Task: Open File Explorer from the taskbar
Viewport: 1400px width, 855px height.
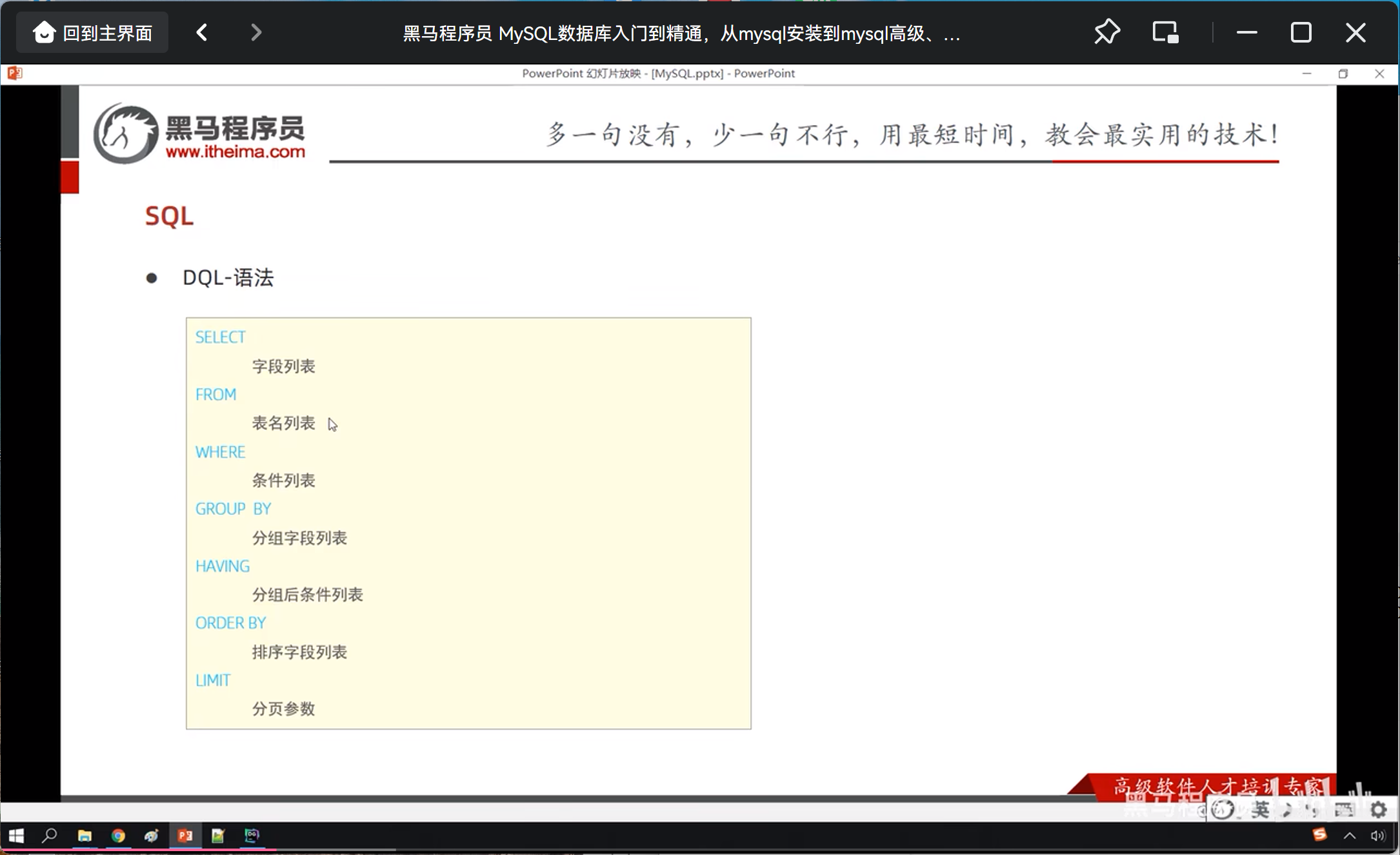Action: [85, 836]
